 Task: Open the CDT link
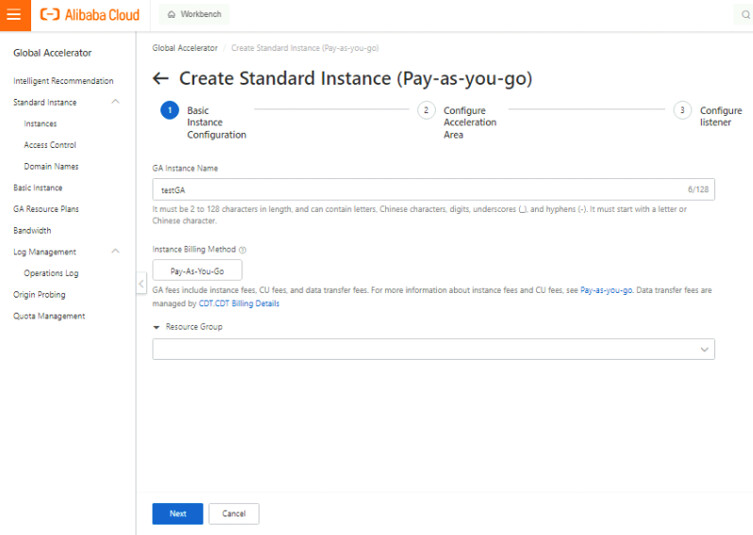[206, 304]
